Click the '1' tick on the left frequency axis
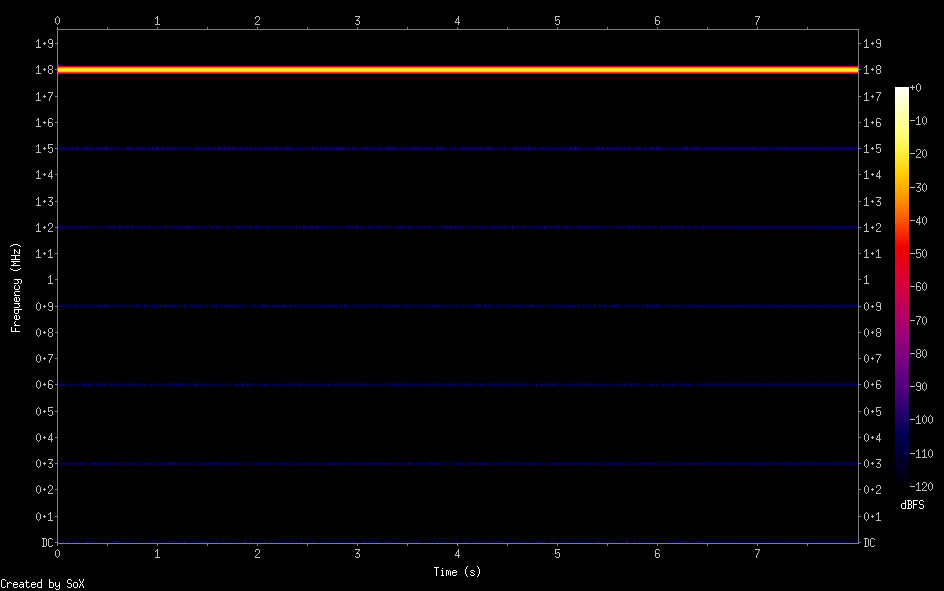The height and width of the screenshot is (591, 944). click(51, 280)
